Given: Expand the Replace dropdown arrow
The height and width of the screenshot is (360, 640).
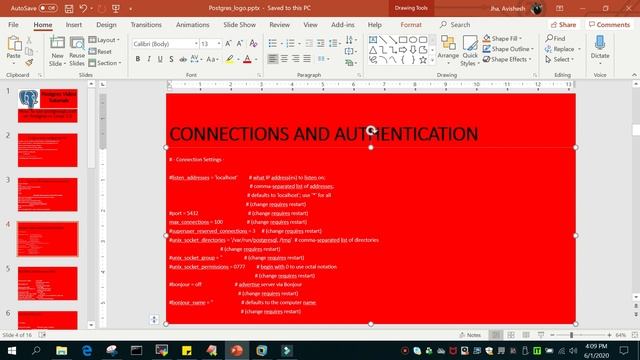Looking at the screenshot, I should point(579,49).
